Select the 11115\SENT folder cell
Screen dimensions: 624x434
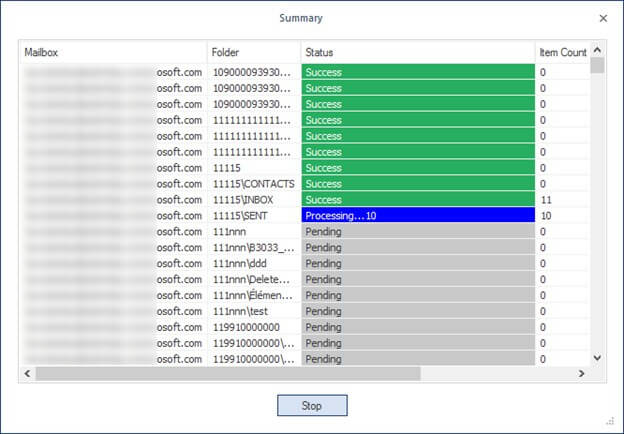click(x=254, y=216)
